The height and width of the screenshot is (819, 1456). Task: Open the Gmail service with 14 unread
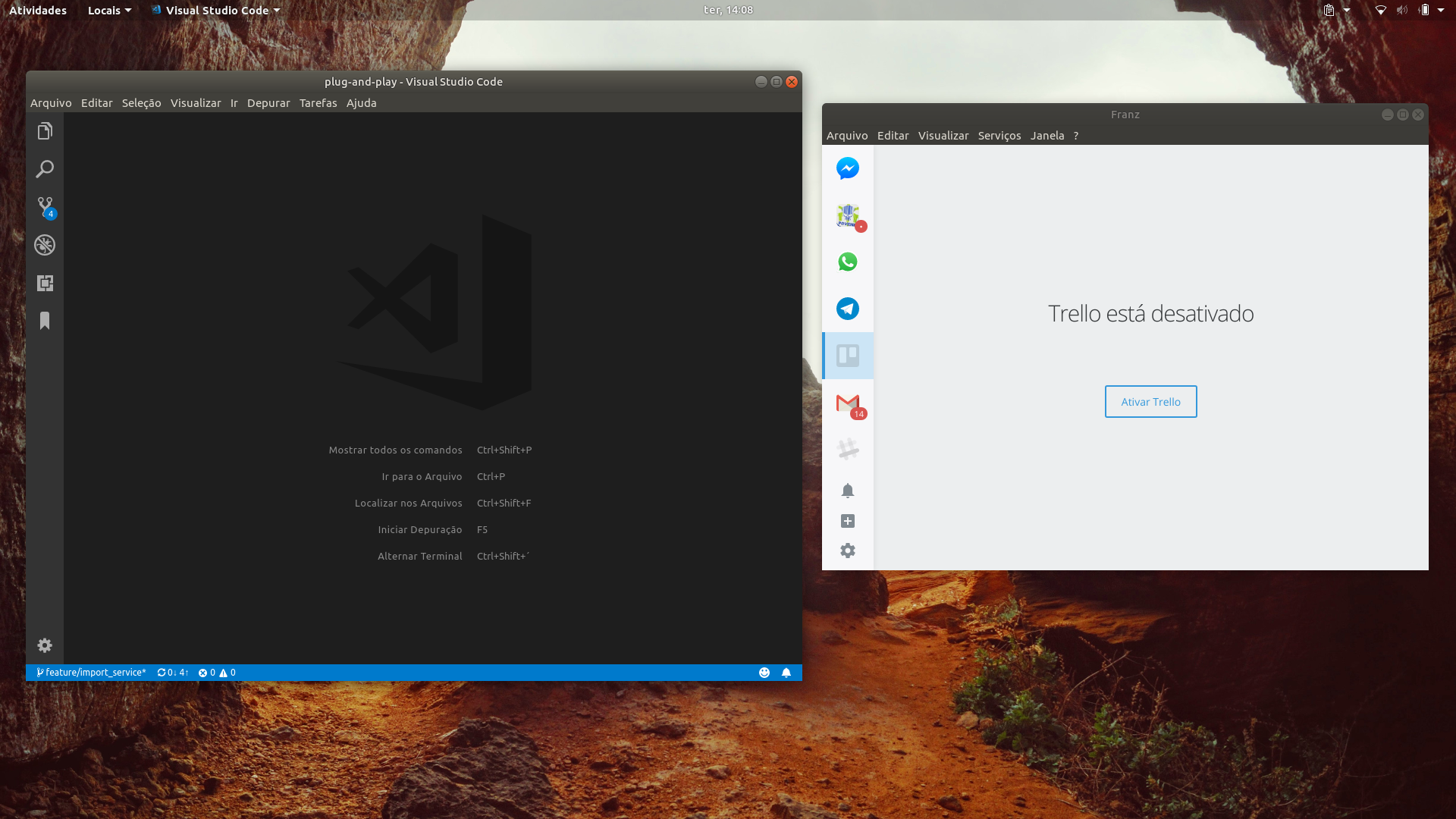pos(847,403)
